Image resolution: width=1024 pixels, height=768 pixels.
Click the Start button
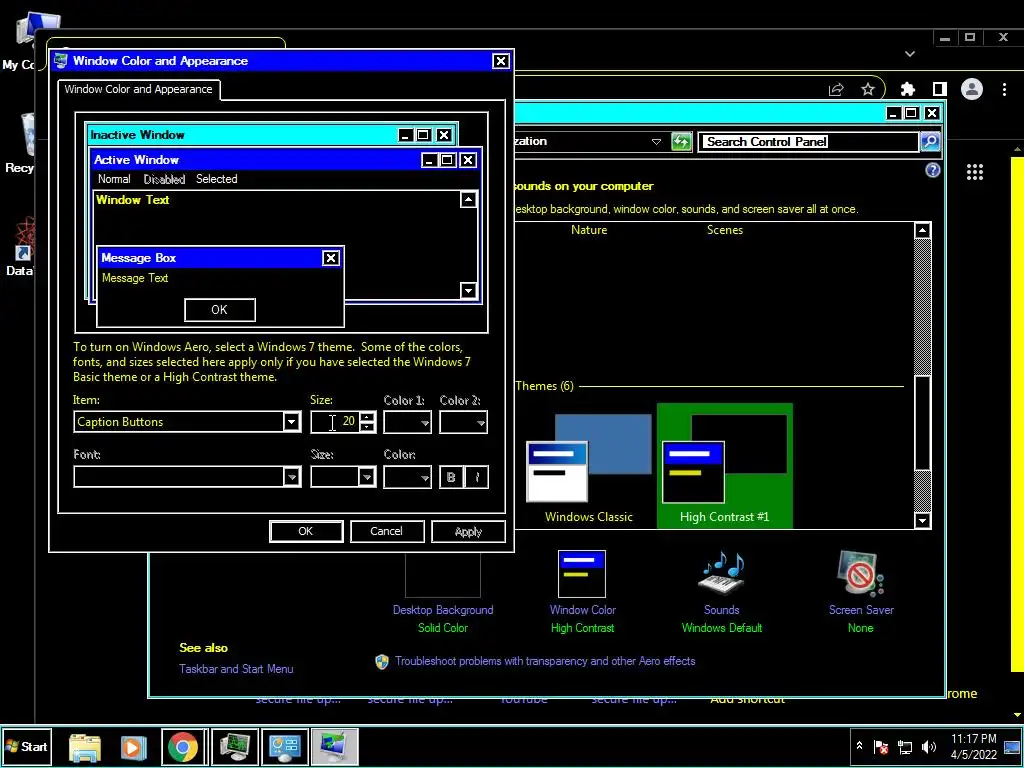pyautogui.click(x=26, y=746)
